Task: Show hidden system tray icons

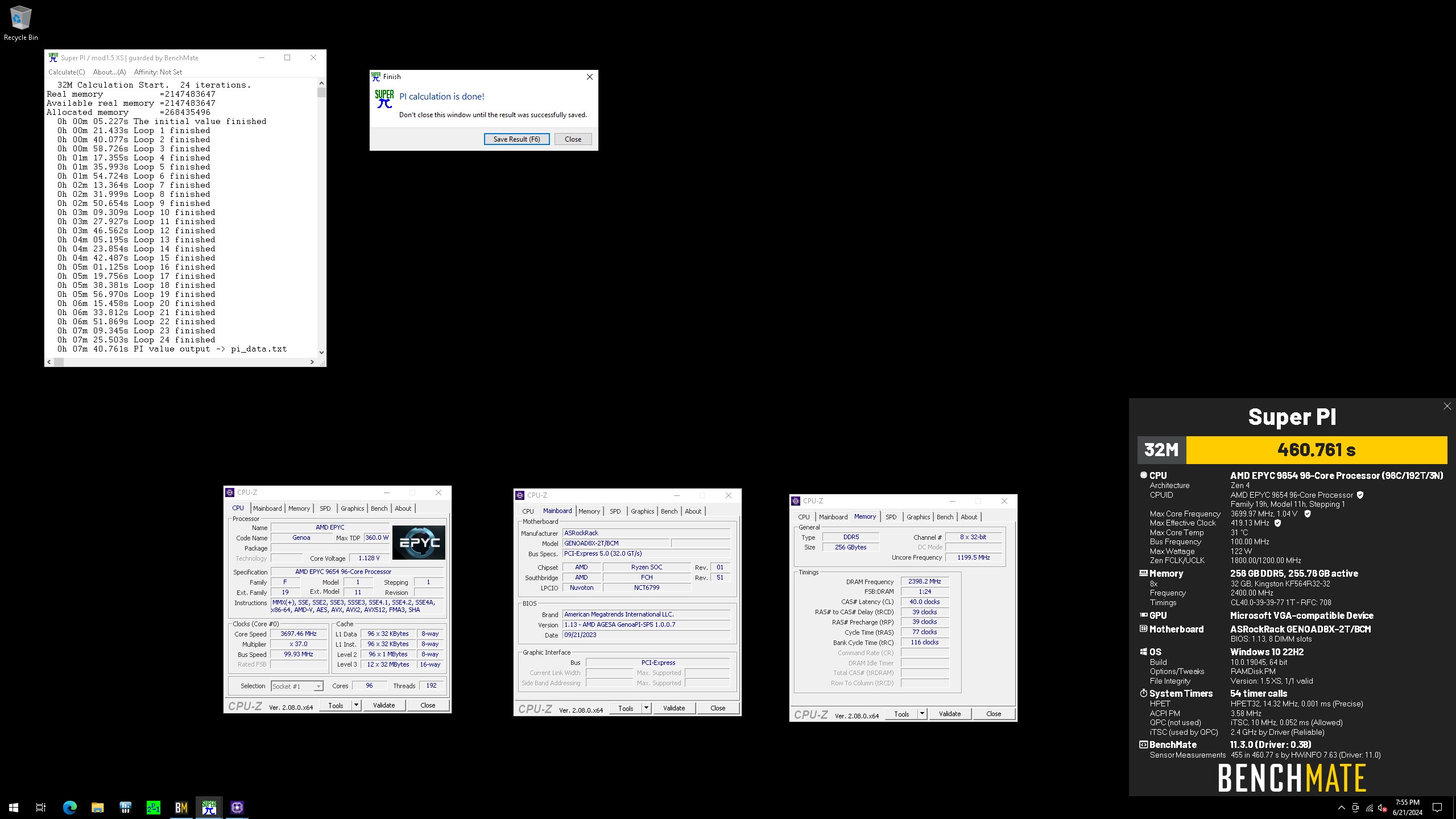Action: coord(1341,808)
